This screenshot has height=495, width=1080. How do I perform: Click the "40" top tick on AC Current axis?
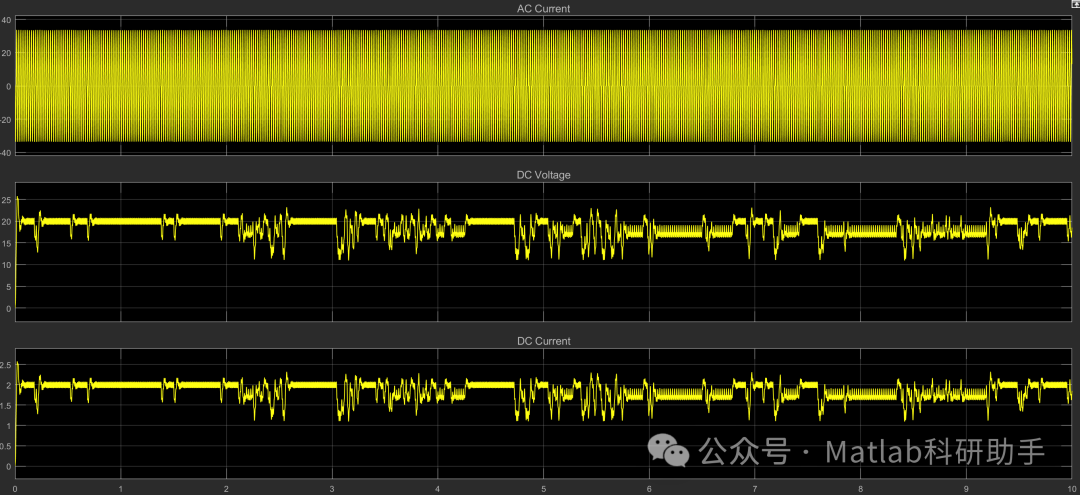[x=6, y=20]
